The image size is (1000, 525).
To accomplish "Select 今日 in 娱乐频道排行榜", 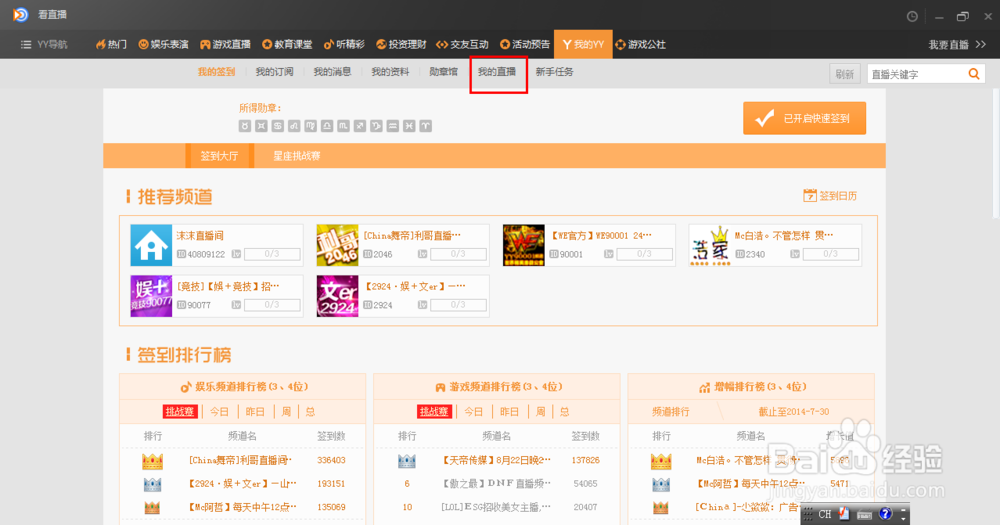I will click(219, 411).
